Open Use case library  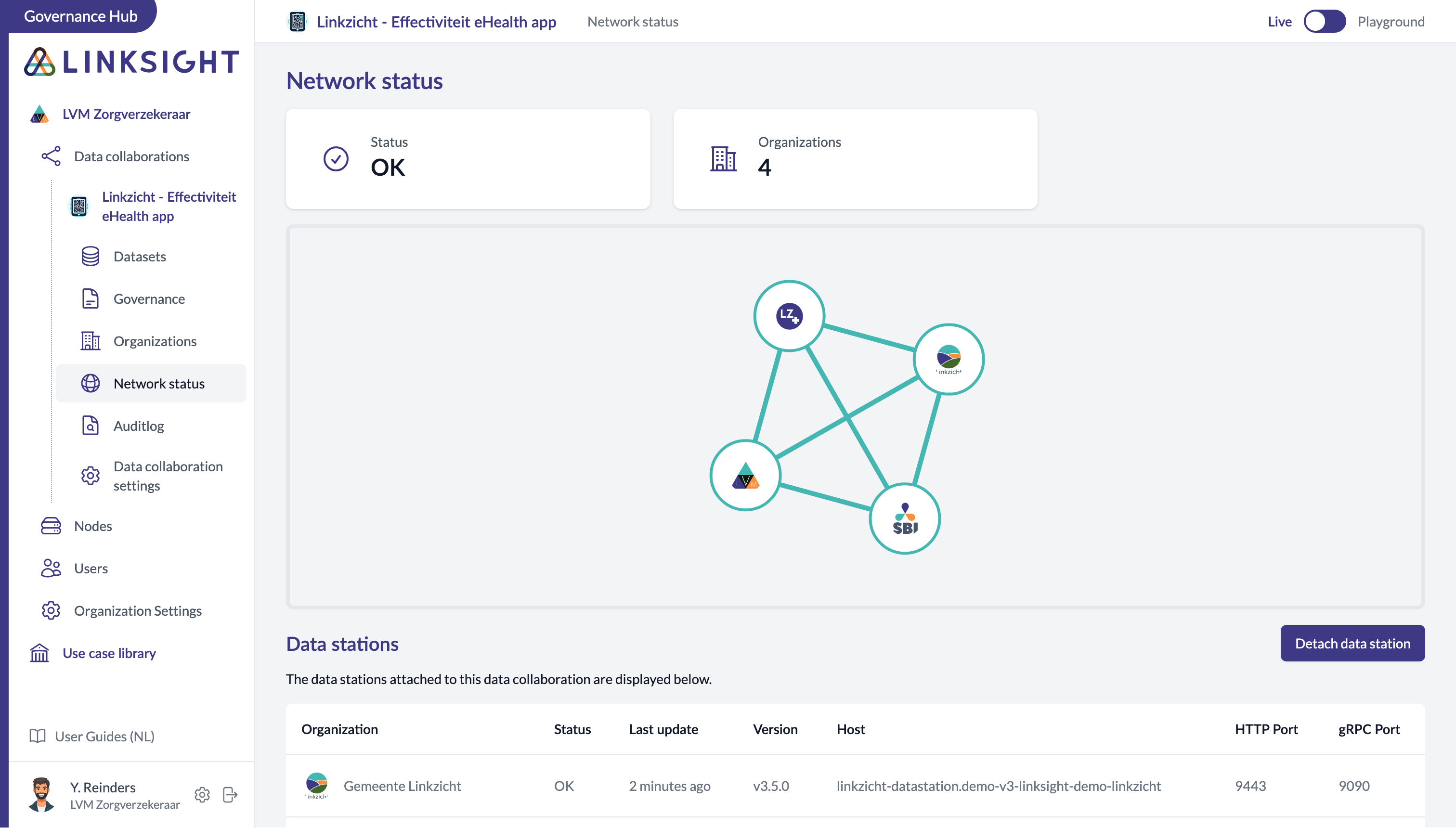[x=109, y=653]
